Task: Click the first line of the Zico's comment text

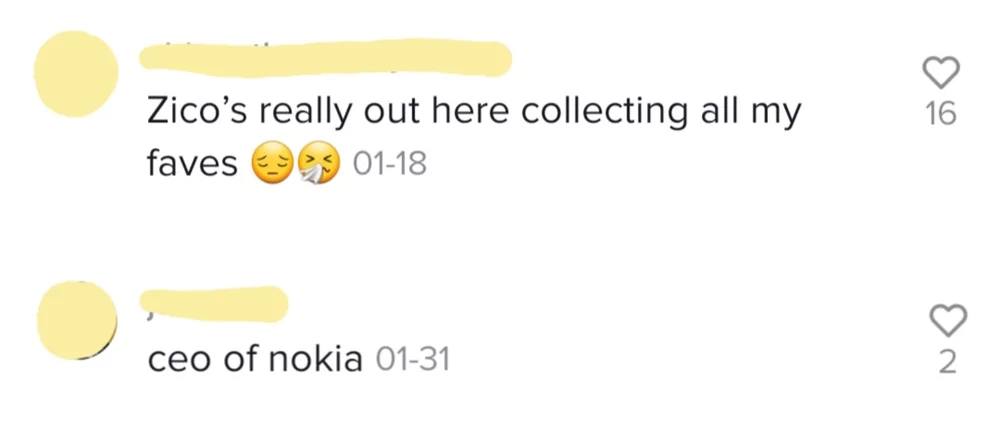Action: (x=474, y=113)
